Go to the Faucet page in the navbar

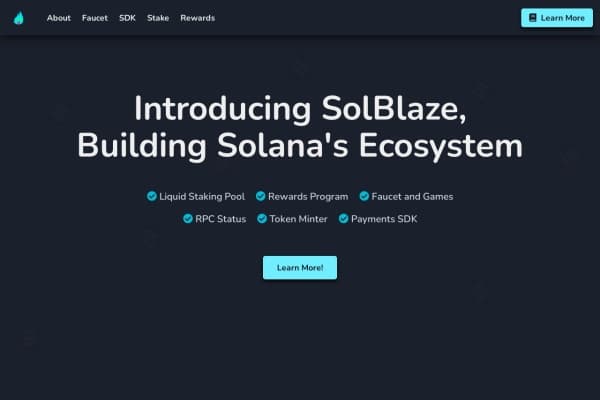[95, 18]
